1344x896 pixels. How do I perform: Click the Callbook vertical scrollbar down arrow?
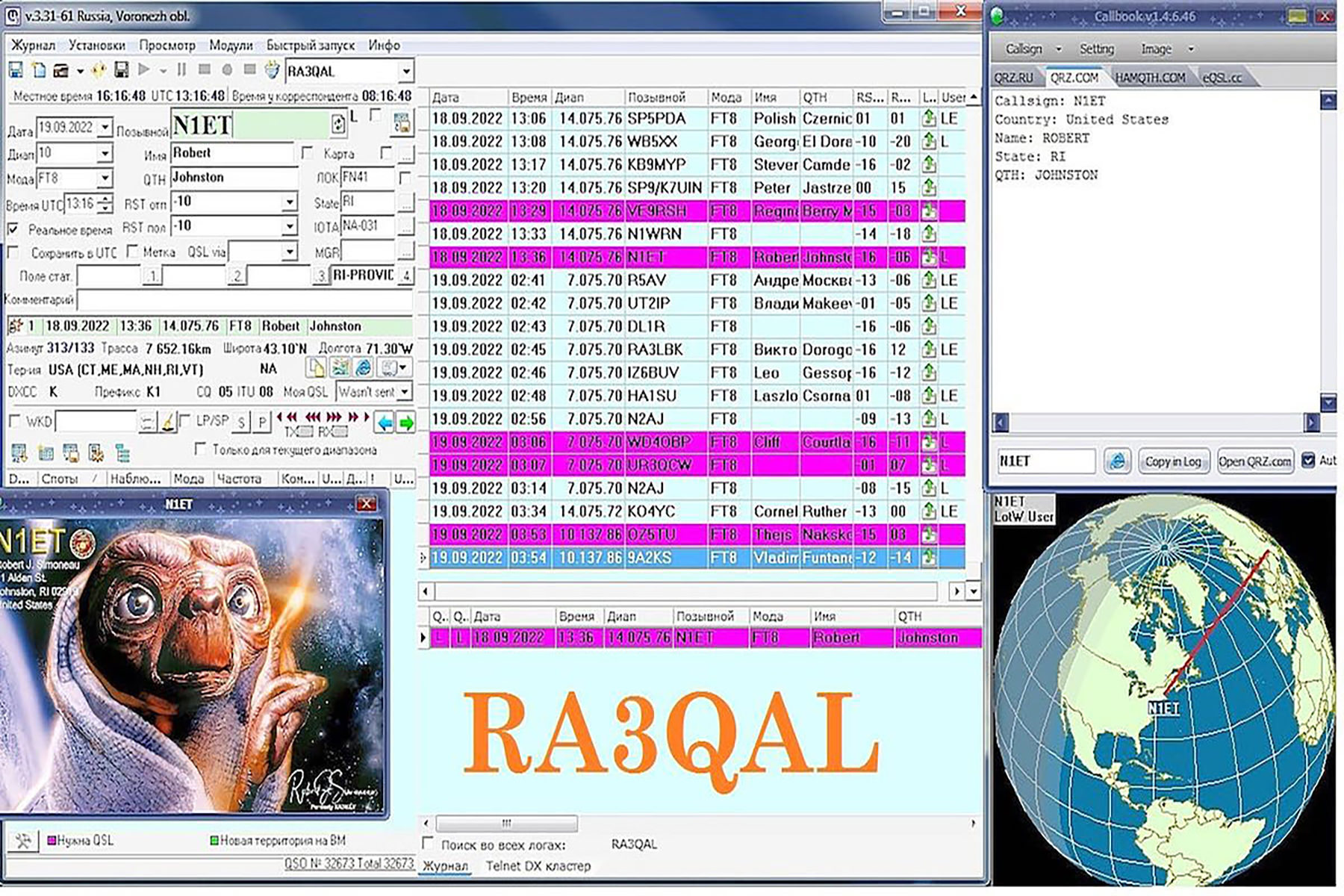1328,403
